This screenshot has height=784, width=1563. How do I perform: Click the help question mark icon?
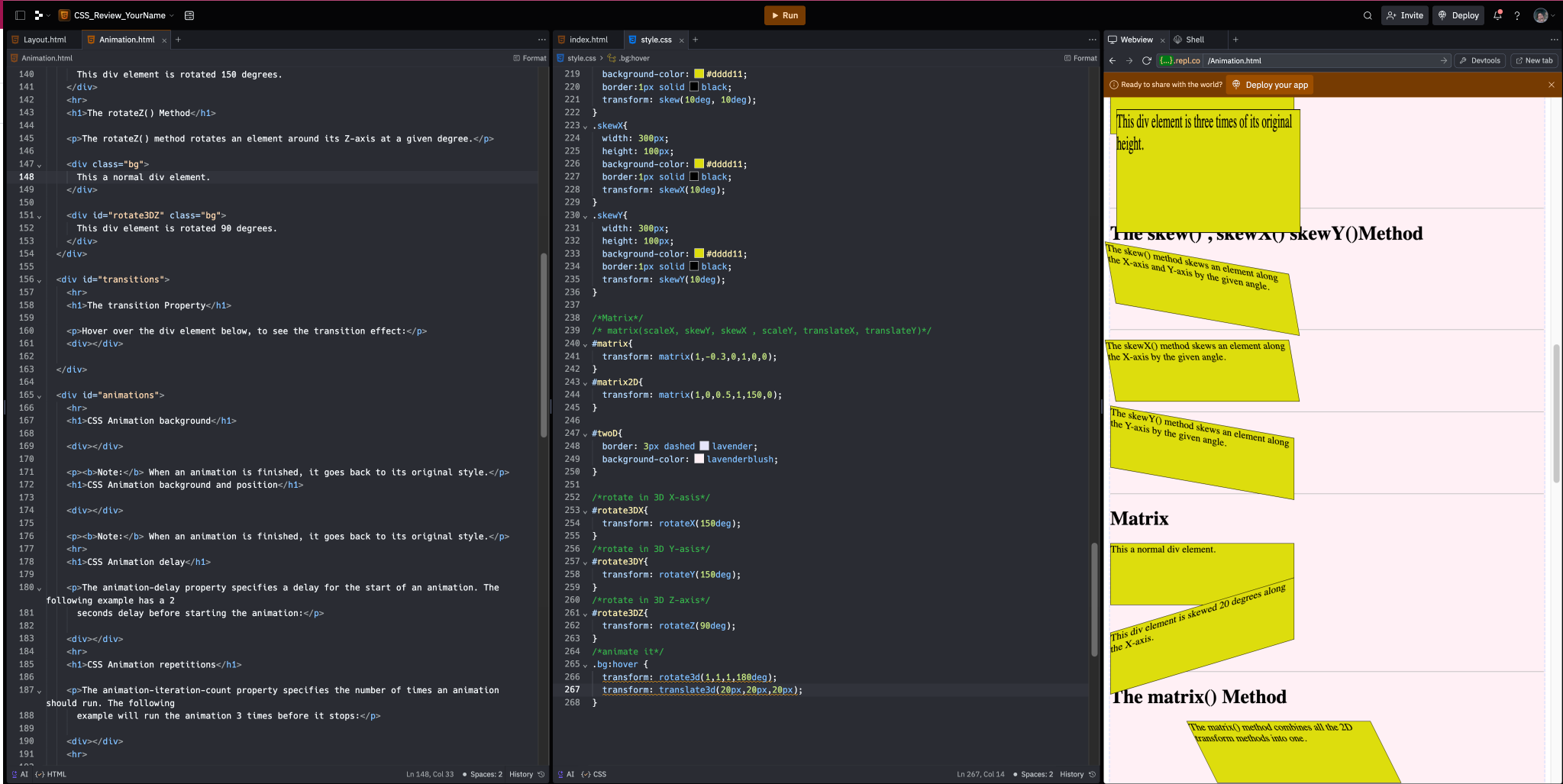(x=1517, y=15)
